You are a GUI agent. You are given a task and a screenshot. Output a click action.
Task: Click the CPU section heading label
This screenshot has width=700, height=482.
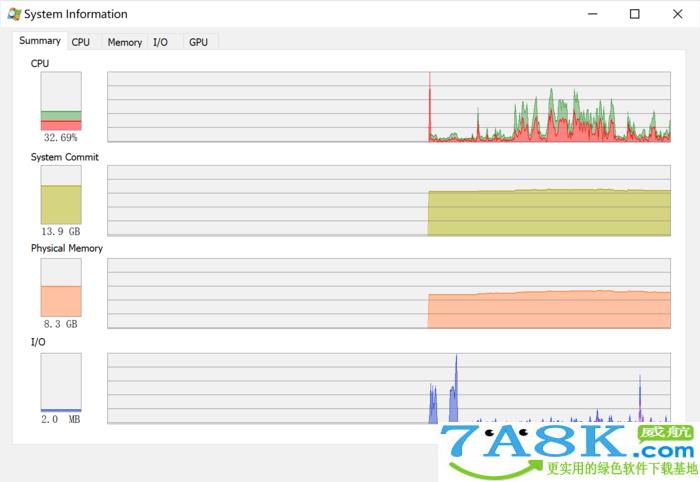coord(40,63)
